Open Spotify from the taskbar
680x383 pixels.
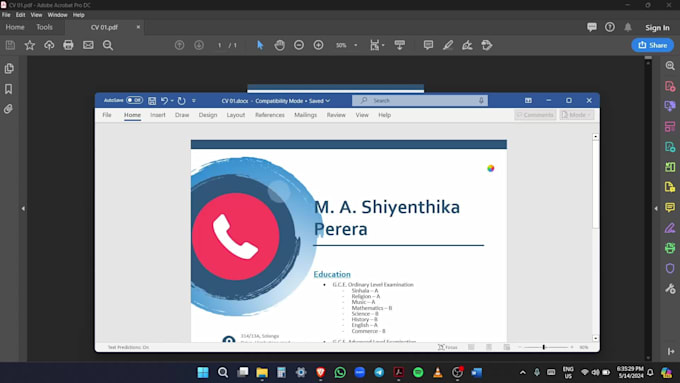click(418, 372)
